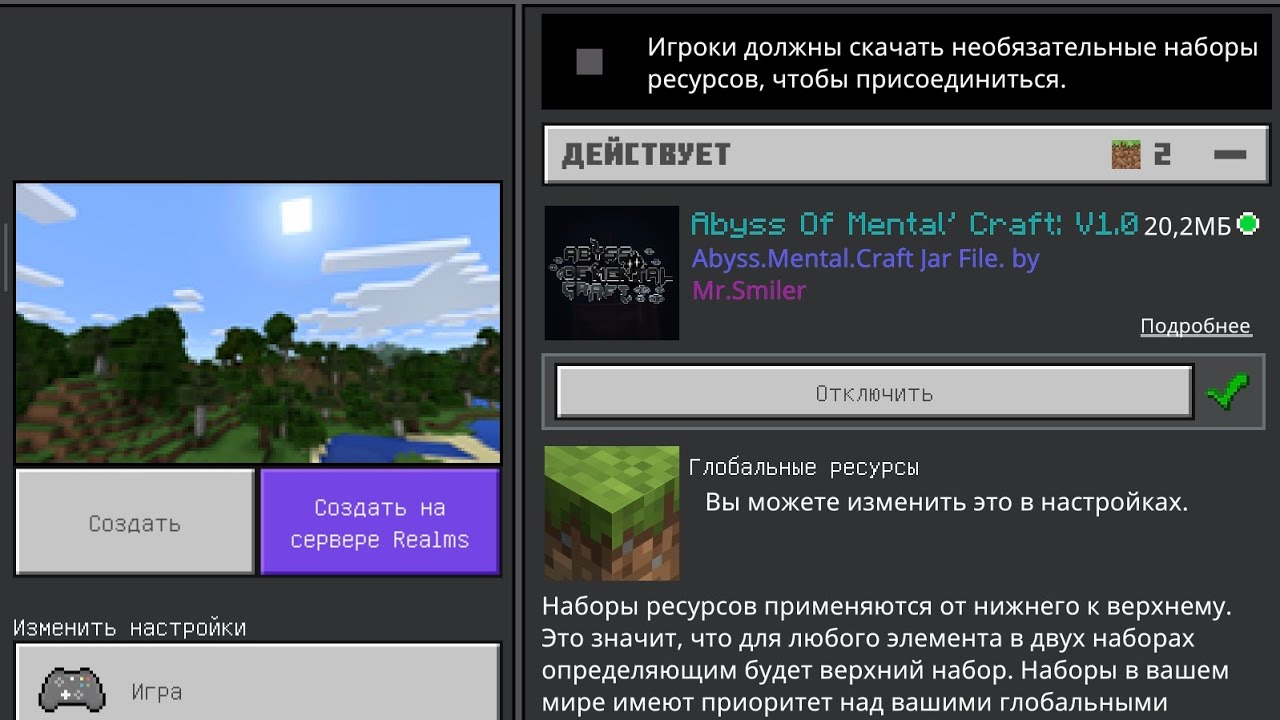1280x720 pixels.
Task: Choose Создать на сервере Realms
Action: point(380,522)
